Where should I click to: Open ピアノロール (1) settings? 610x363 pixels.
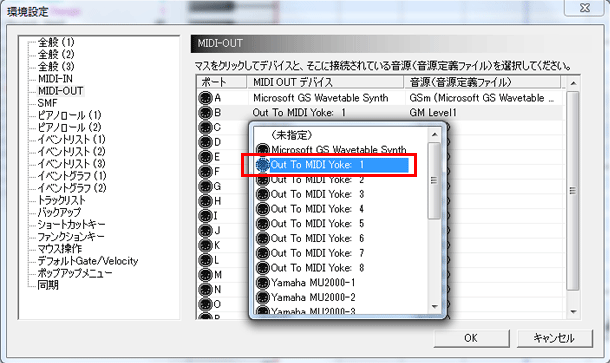tap(69, 115)
